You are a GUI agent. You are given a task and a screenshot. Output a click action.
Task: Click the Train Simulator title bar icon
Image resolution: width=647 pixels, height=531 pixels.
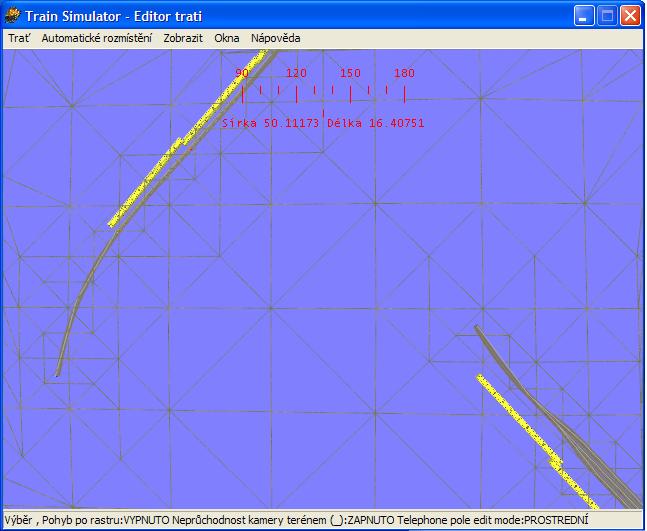click(12, 16)
